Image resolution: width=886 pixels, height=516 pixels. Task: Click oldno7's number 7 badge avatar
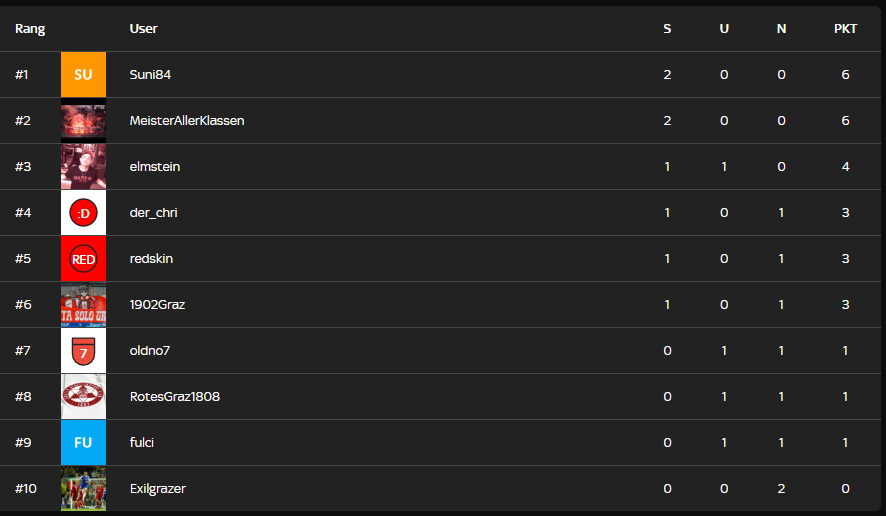coord(83,351)
